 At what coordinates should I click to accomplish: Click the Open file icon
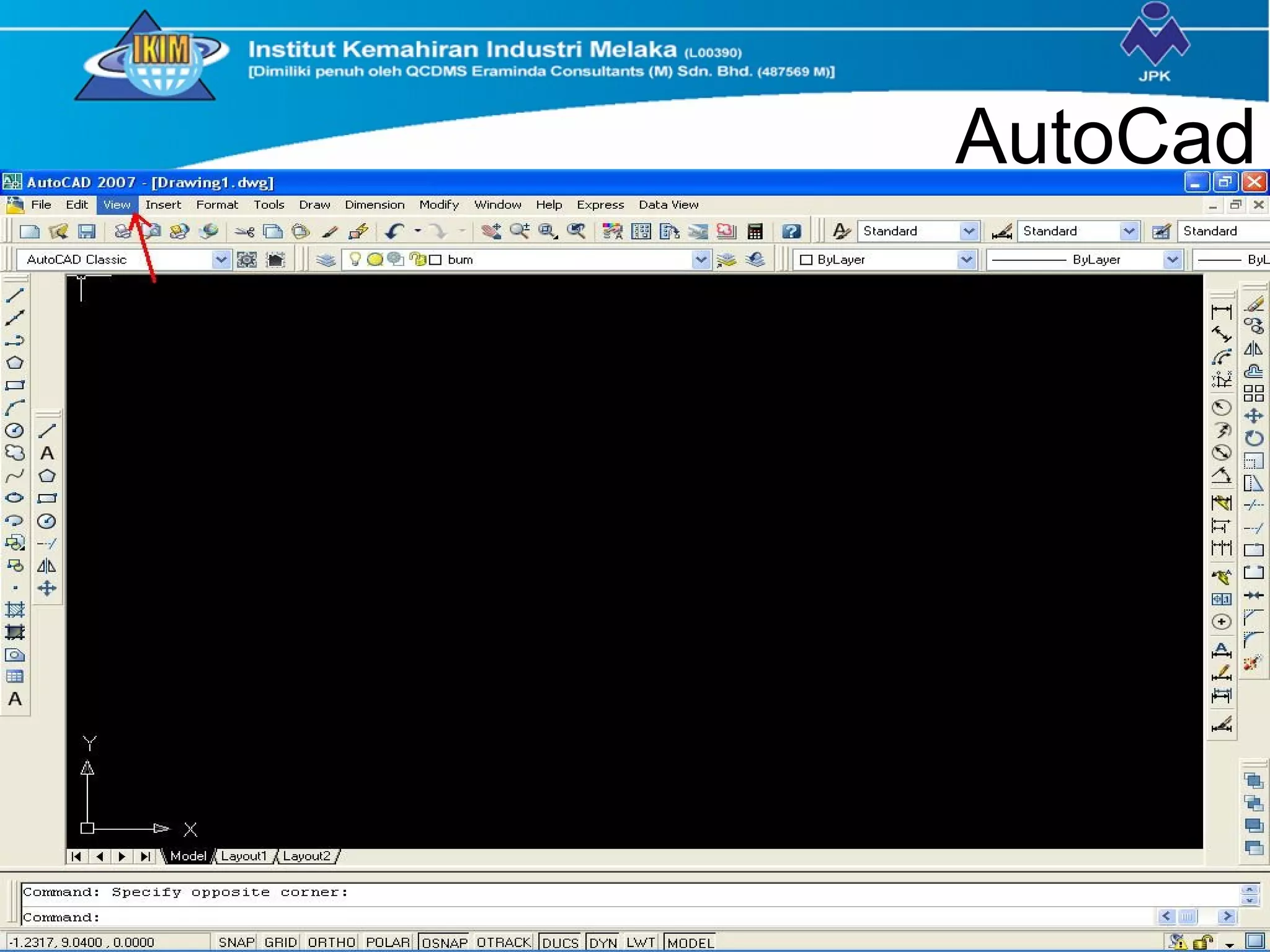[58, 232]
